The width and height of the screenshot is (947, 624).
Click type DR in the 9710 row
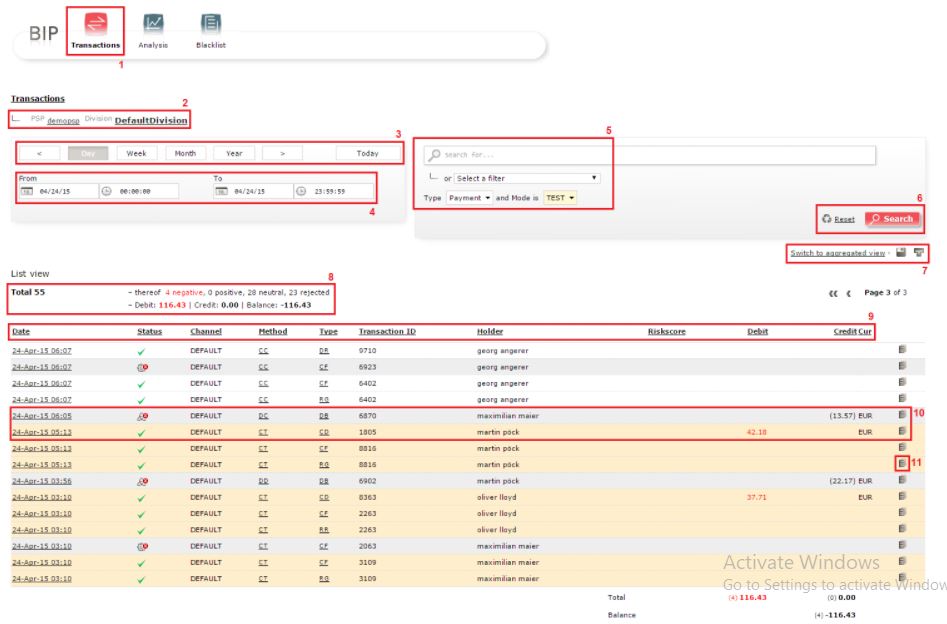(324, 350)
